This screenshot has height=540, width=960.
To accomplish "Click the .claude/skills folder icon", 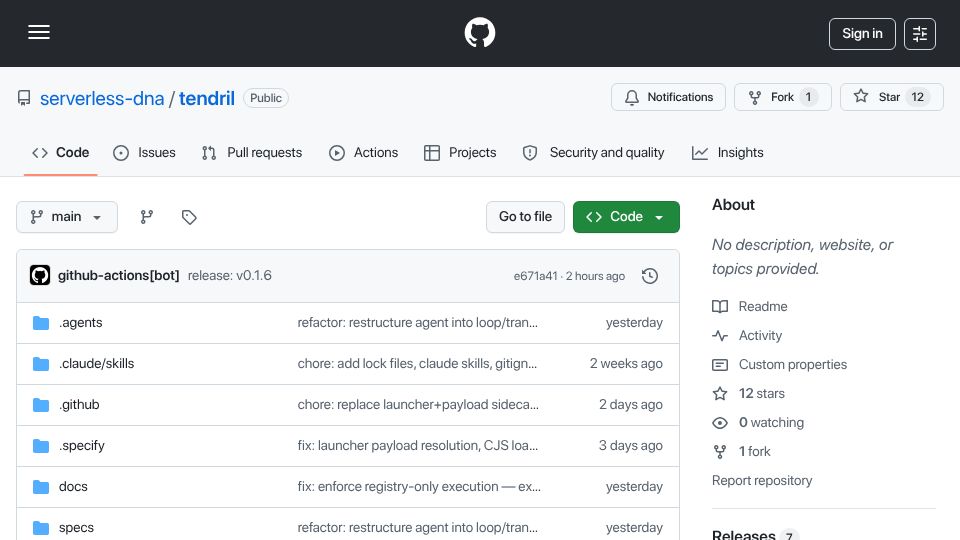I will (41, 364).
